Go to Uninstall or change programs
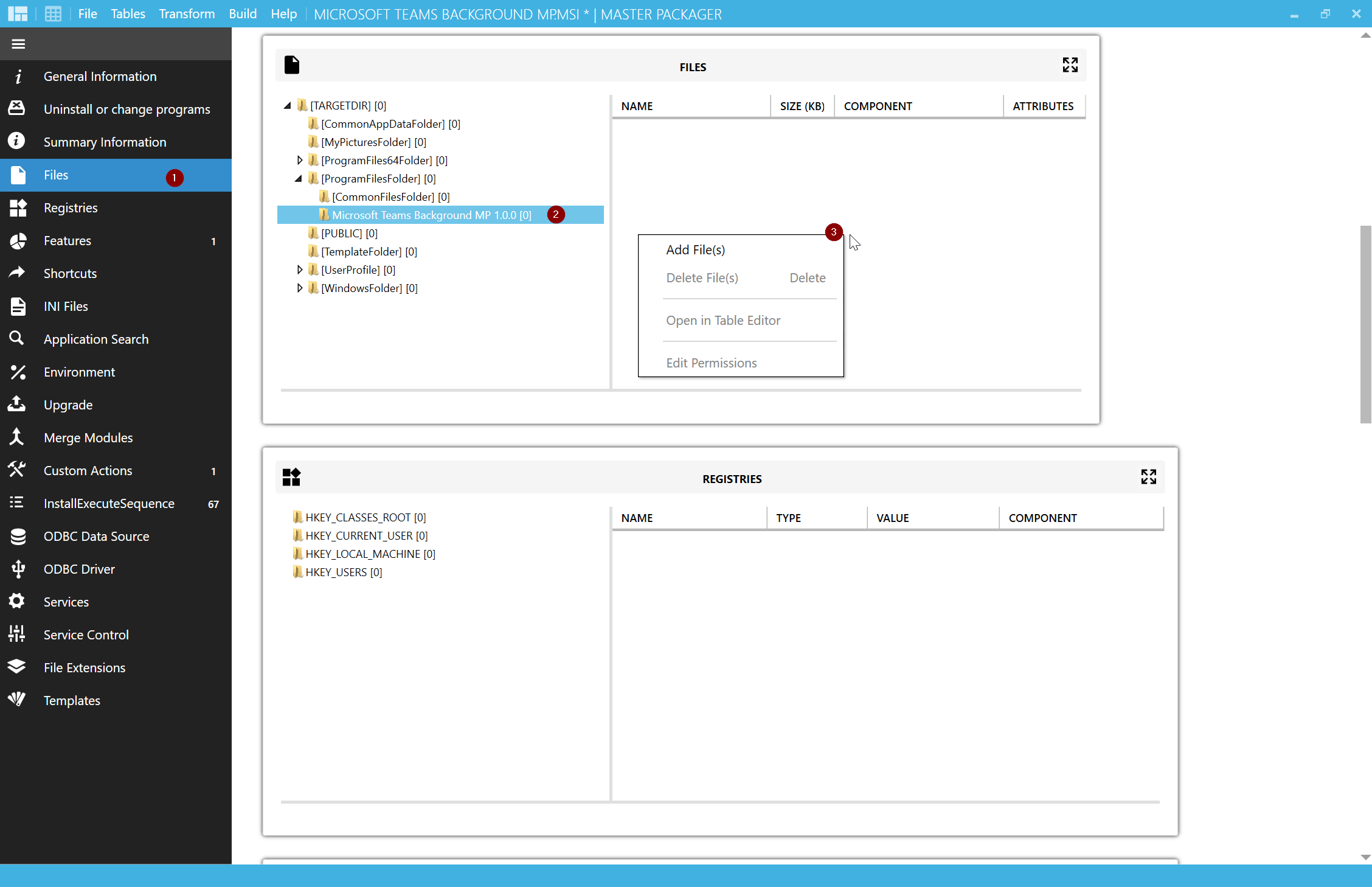This screenshot has height=887, width=1372. coord(116,110)
